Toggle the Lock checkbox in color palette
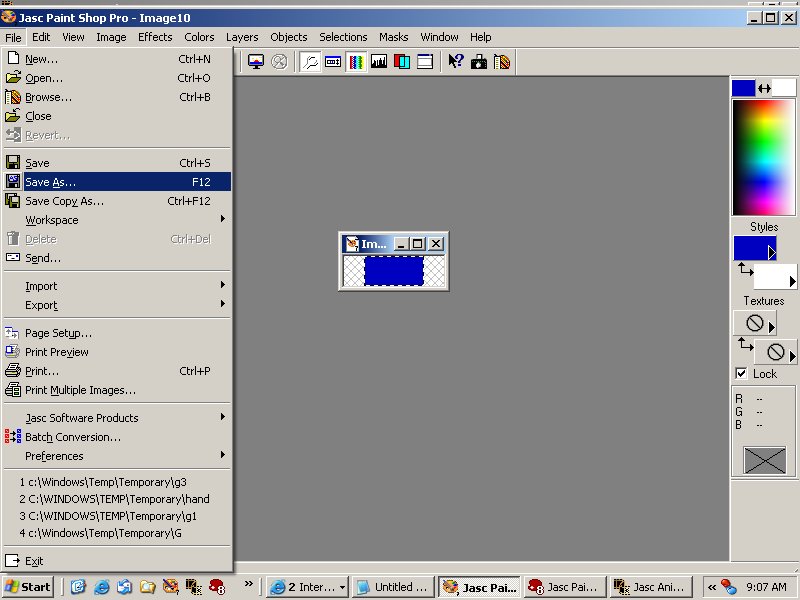The width and height of the screenshot is (800, 600). tap(741, 373)
